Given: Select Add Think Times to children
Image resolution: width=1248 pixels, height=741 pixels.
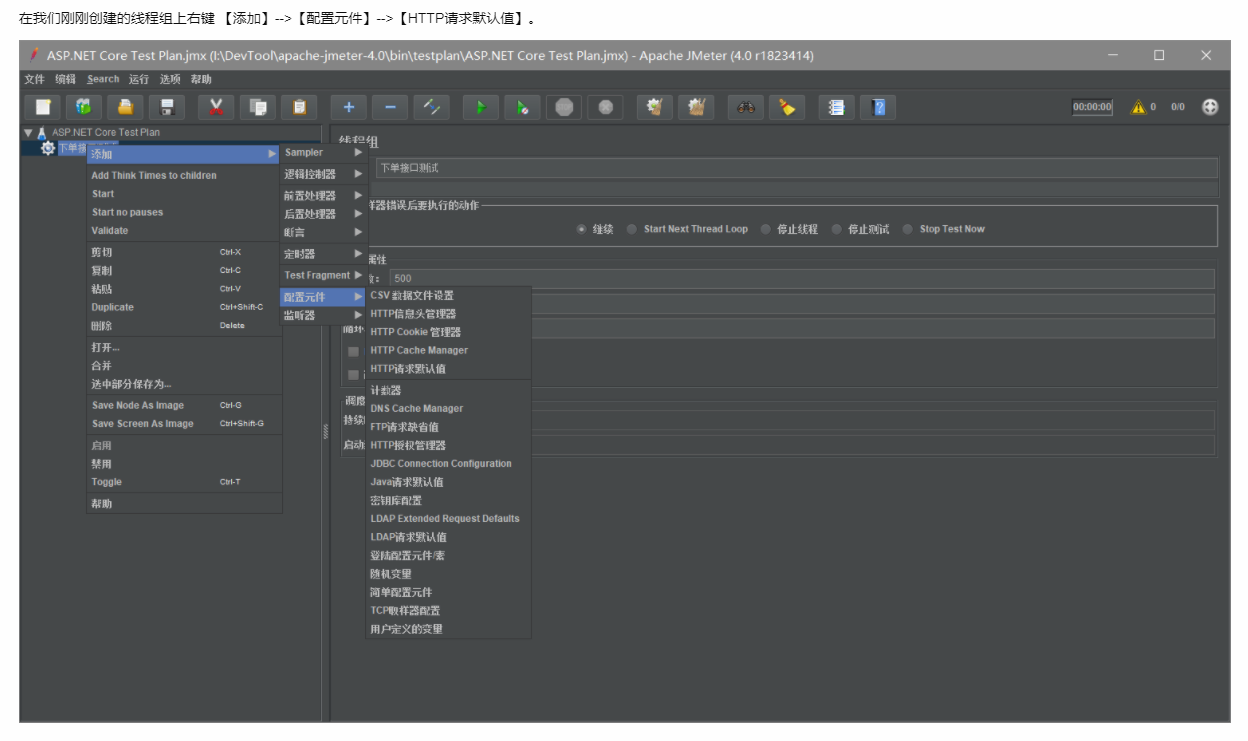Looking at the screenshot, I should [x=184, y=175].
